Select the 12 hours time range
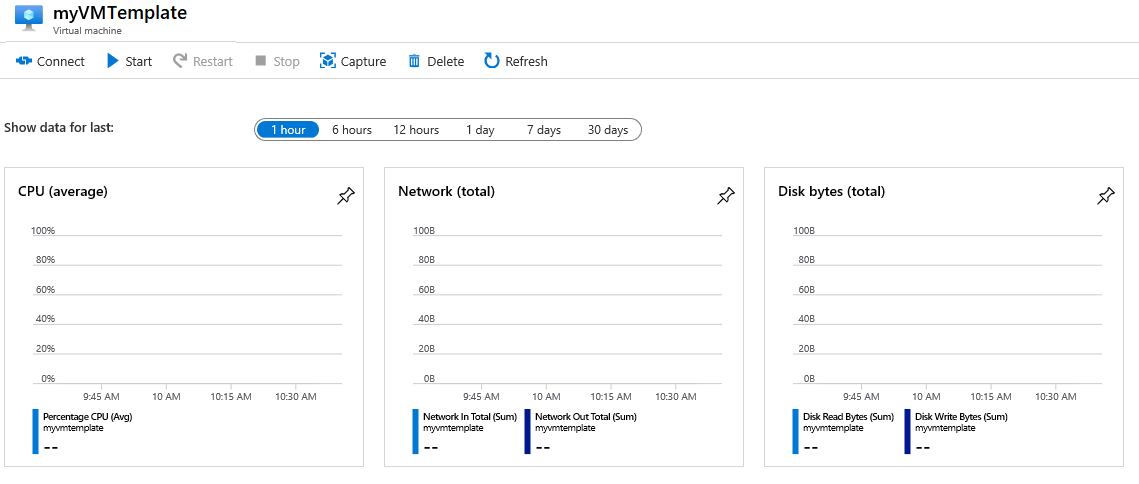This screenshot has width=1139, height=484. pyautogui.click(x=416, y=130)
